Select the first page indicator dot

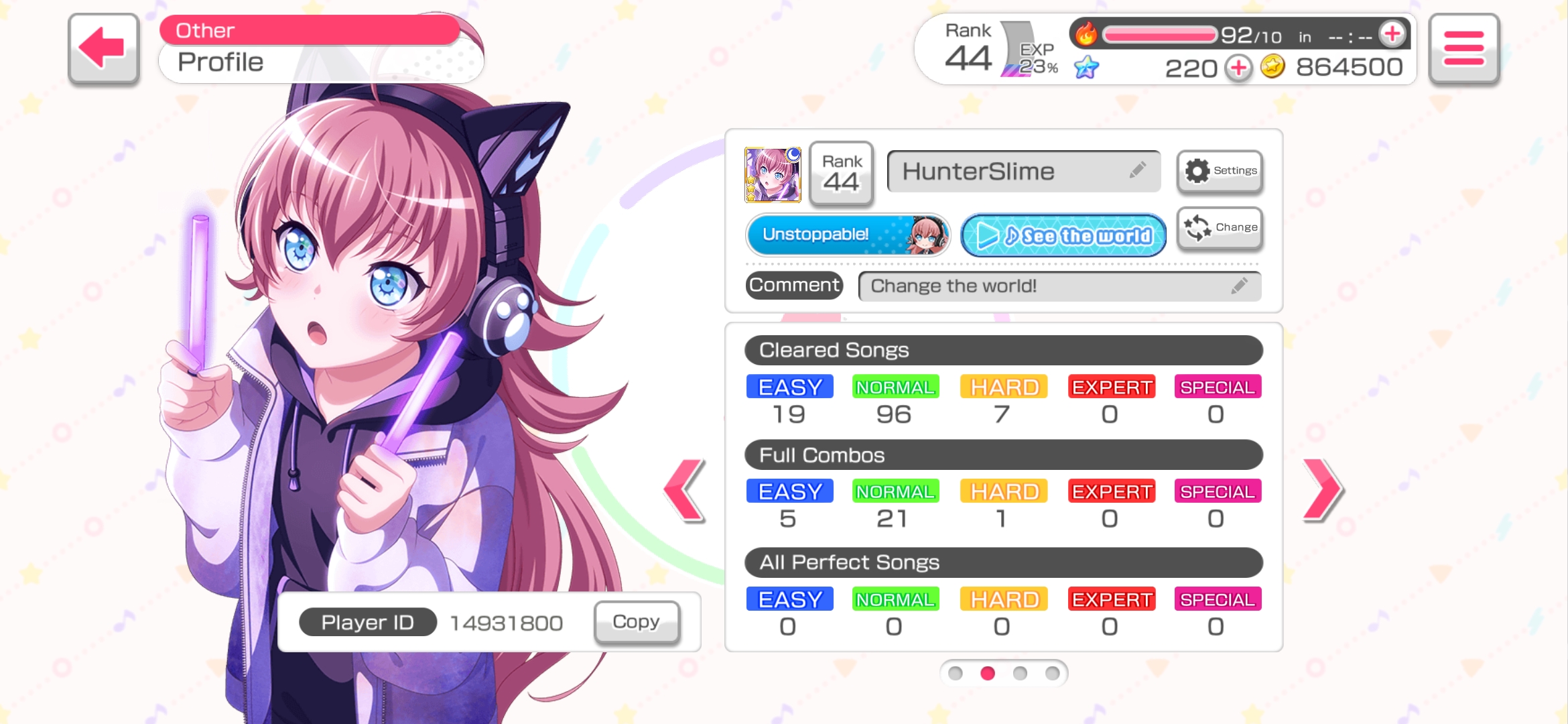(x=956, y=673)
